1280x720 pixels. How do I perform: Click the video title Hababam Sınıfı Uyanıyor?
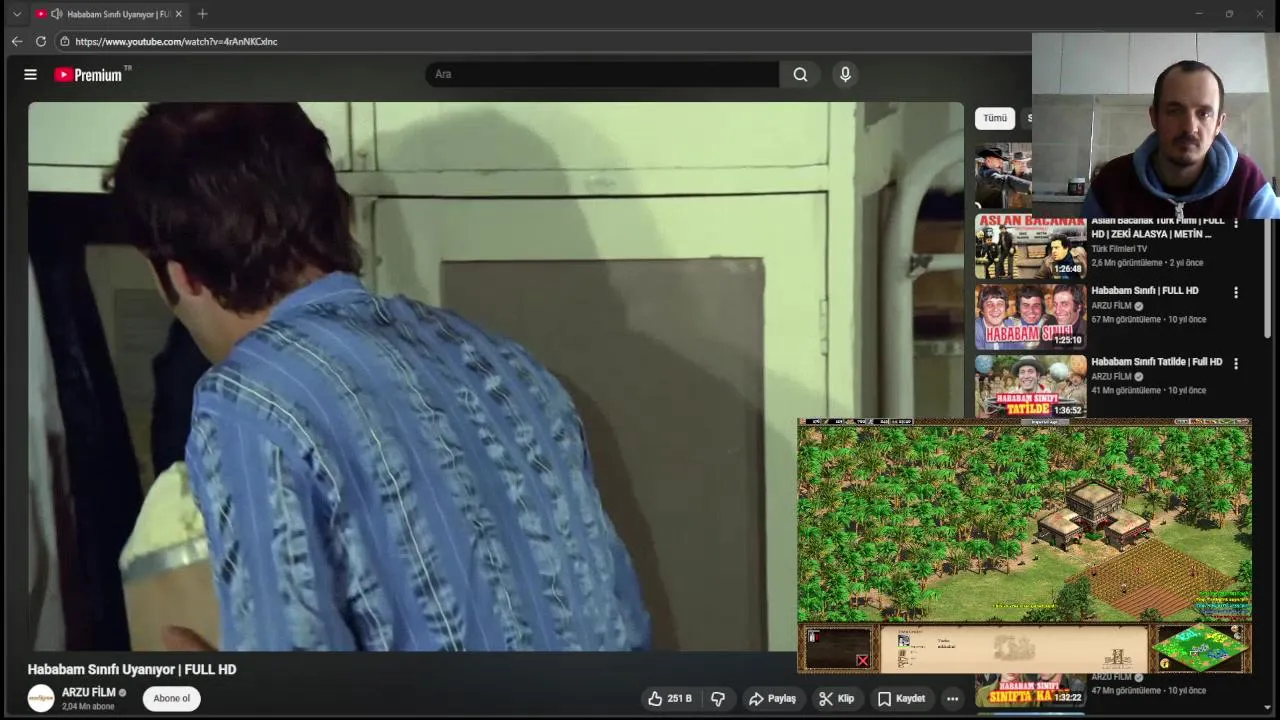pos(132,669)
